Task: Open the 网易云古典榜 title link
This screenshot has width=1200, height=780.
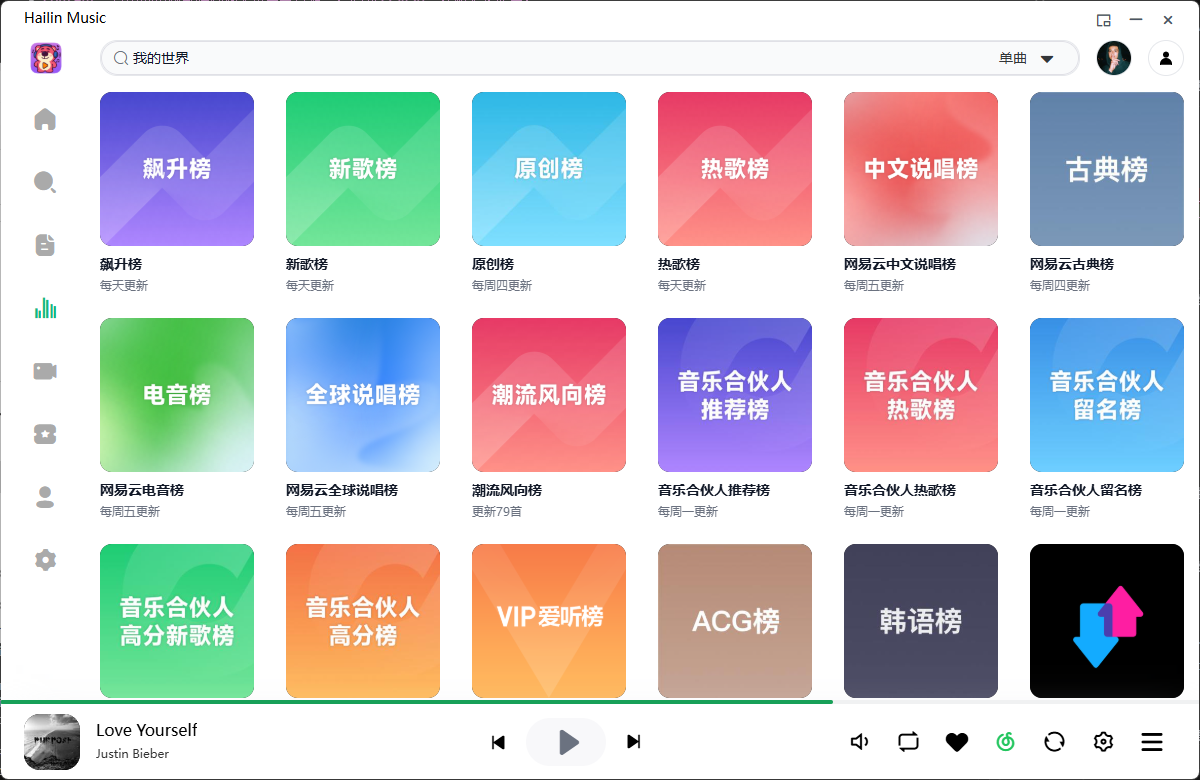Action: pos(1071,264)
